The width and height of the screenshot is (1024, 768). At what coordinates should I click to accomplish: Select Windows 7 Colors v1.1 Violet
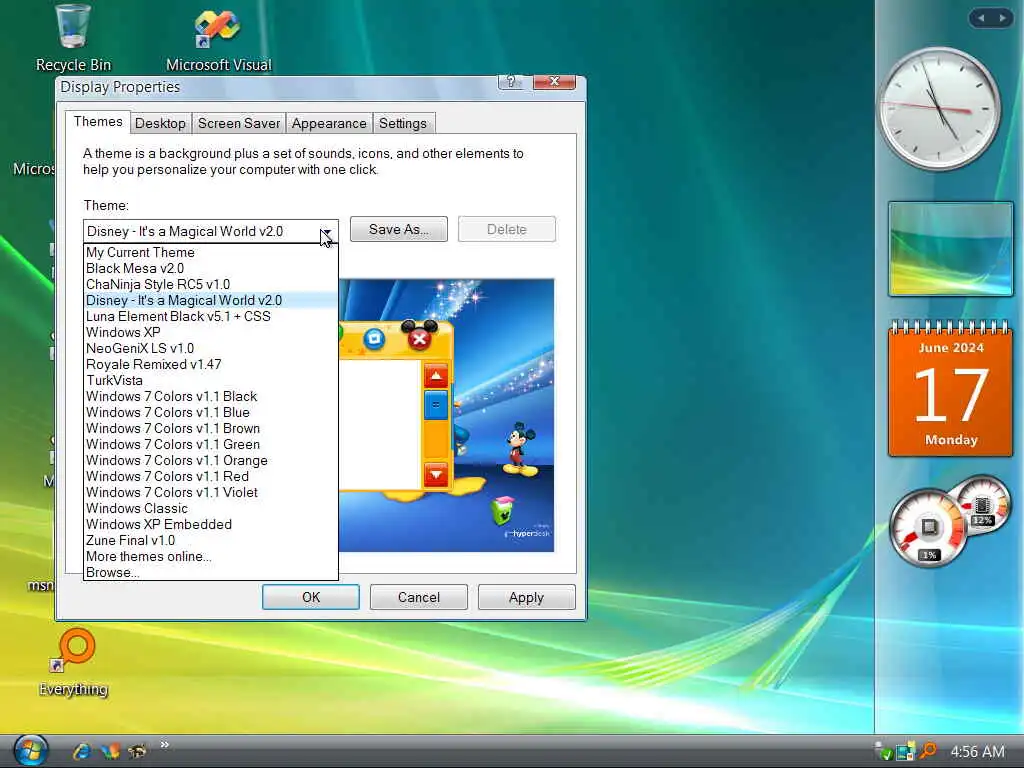click(210, 492)
